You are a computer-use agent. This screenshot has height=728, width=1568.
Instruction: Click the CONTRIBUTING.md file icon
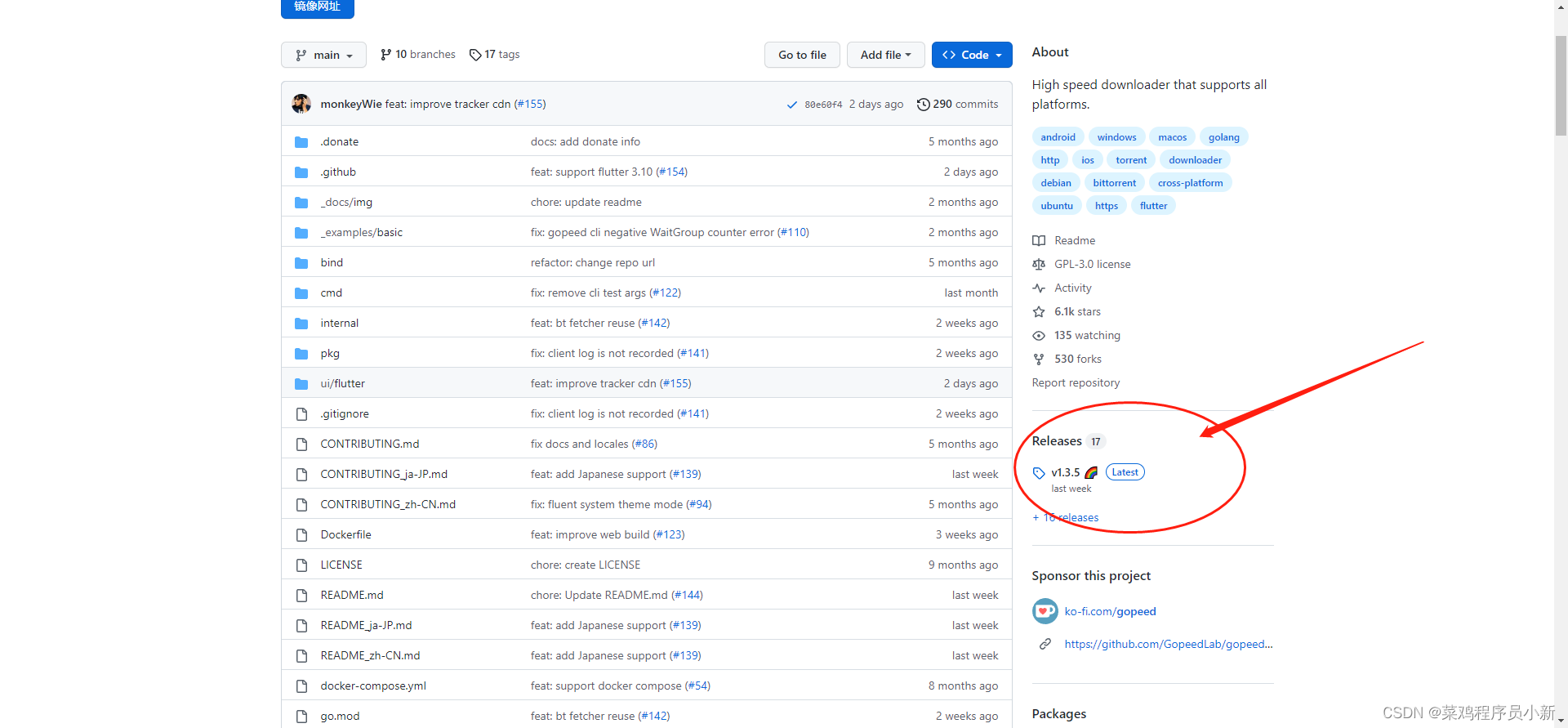pyautogui.click(x=301, y=444)
